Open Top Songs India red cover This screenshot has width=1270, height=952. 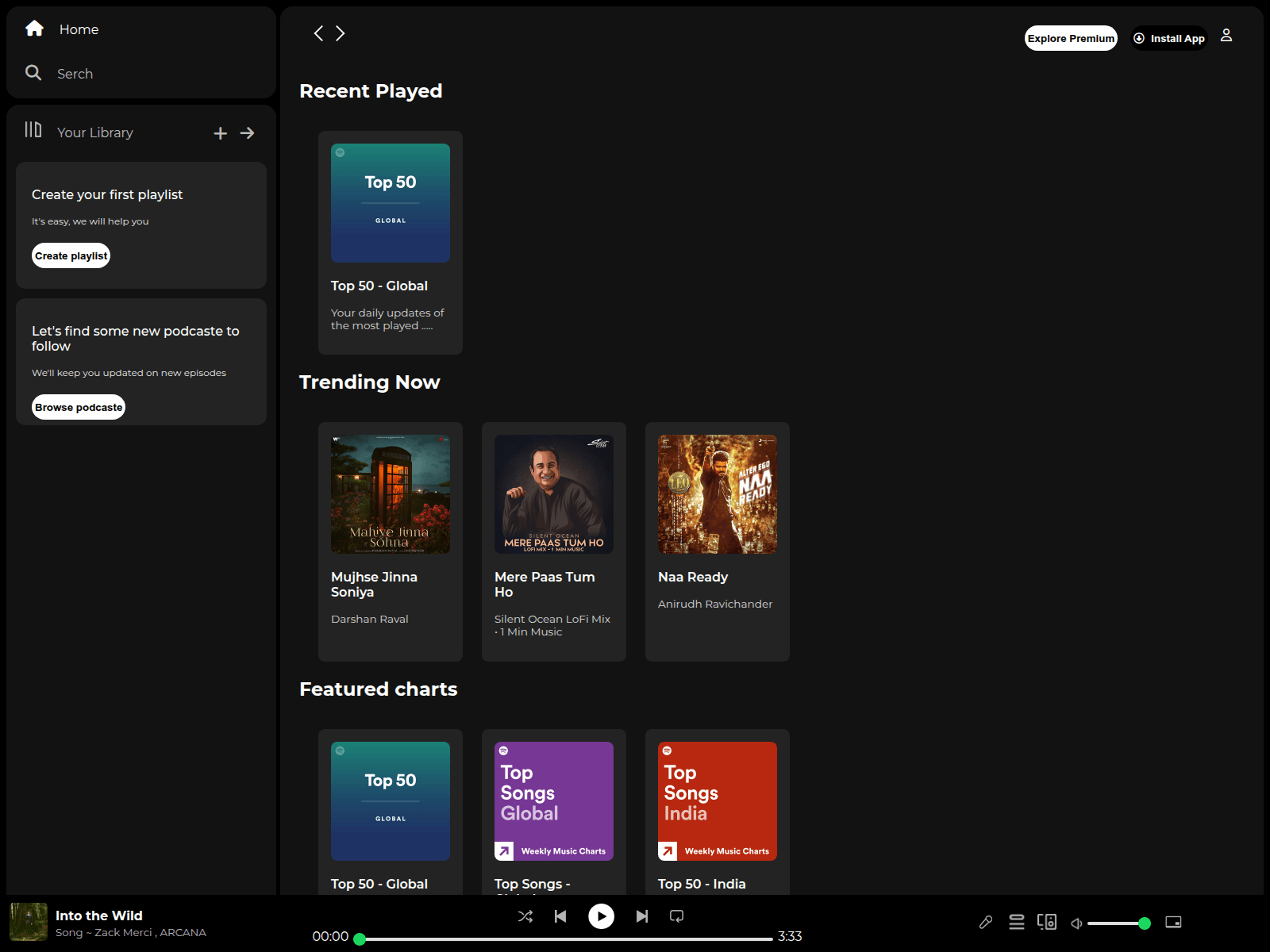click(x=718, y=801)
